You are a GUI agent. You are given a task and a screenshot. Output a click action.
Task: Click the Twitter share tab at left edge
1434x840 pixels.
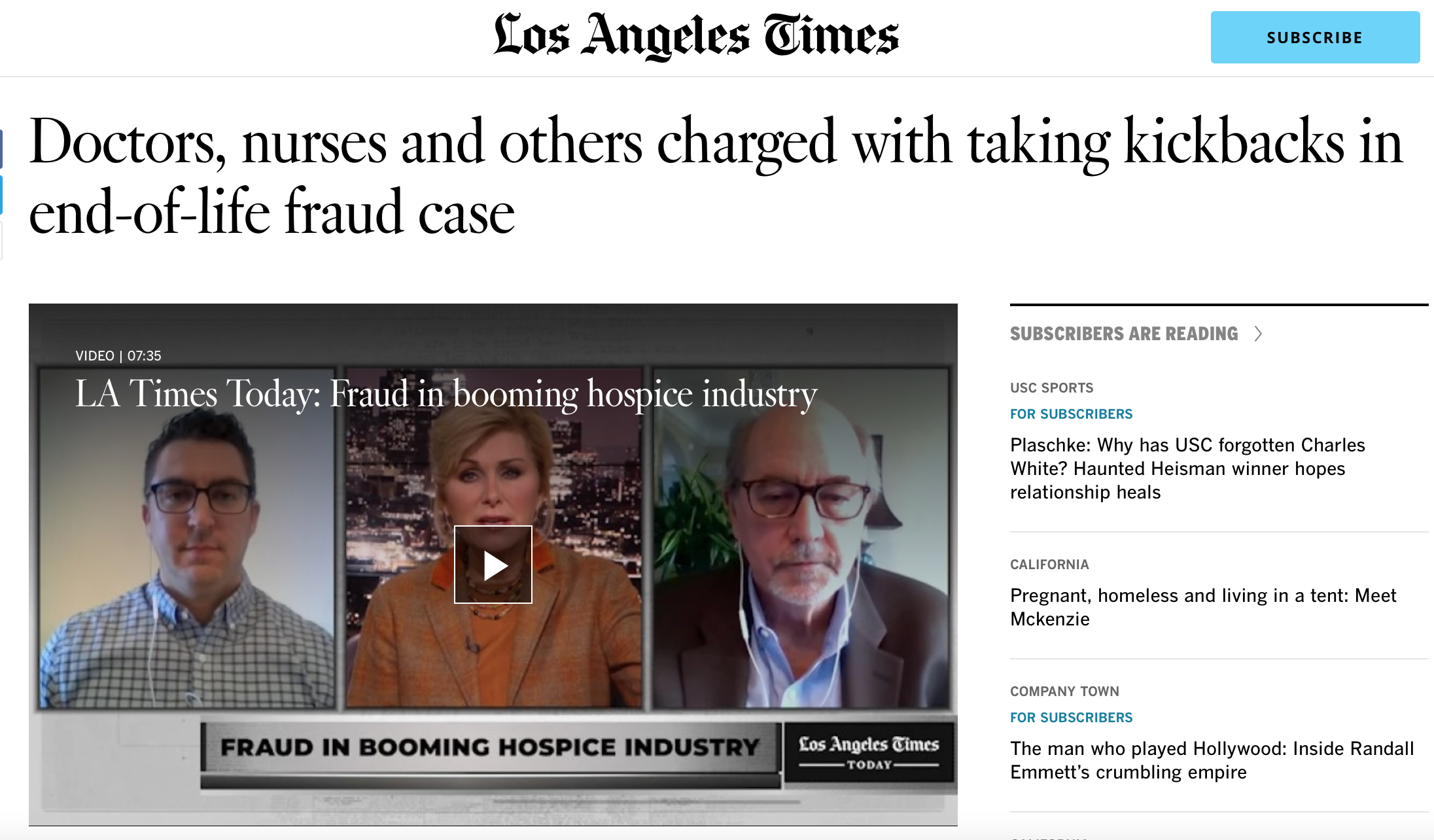[1, 195]
